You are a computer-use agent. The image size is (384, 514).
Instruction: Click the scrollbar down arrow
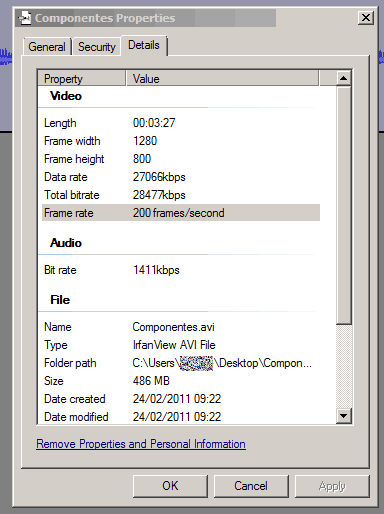343,416
